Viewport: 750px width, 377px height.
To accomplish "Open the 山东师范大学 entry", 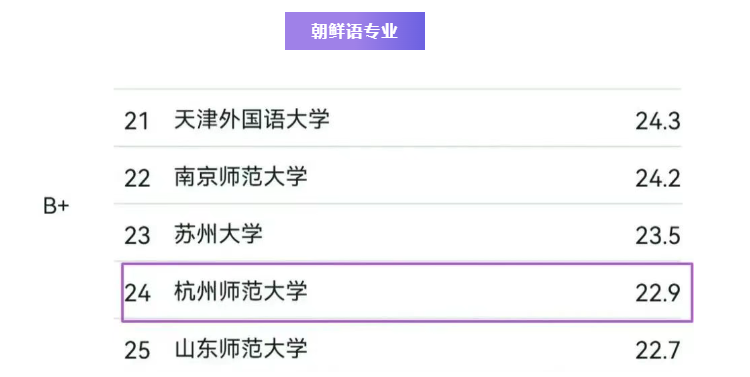I will tap(397, 349).
